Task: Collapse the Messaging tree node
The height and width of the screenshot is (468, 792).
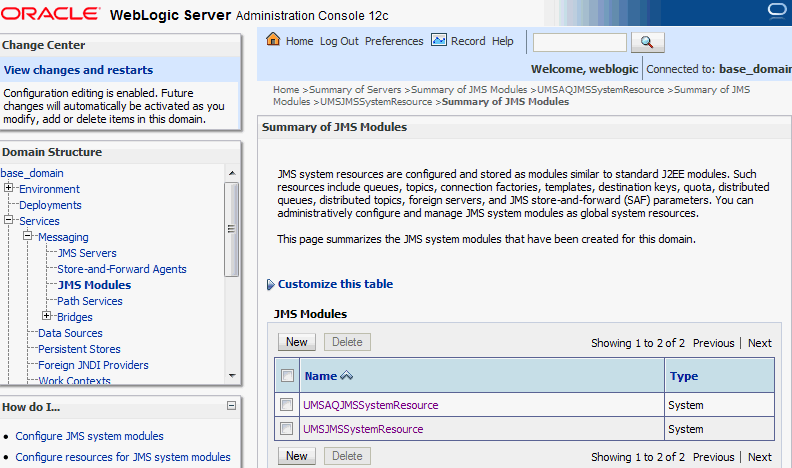Action: point(27,236)
